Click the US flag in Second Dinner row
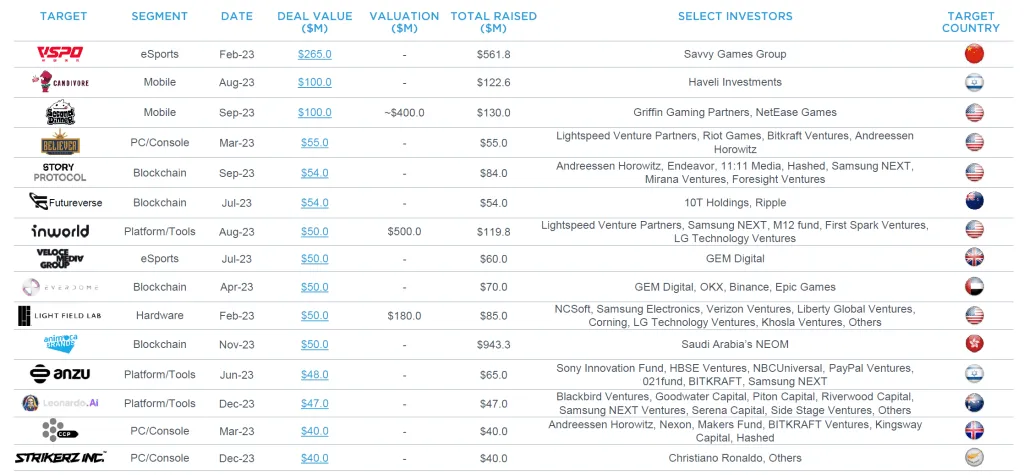Viewport: 1024px width, 475px height. point(974,112)
